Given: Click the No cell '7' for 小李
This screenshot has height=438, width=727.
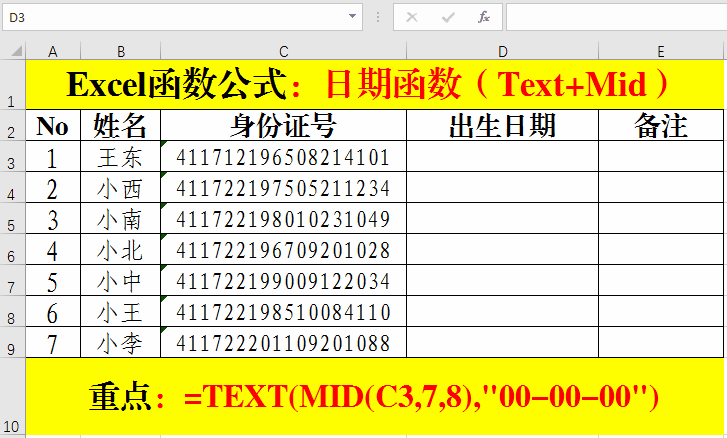Looking at the screenshot, I should tap(53, 343).
